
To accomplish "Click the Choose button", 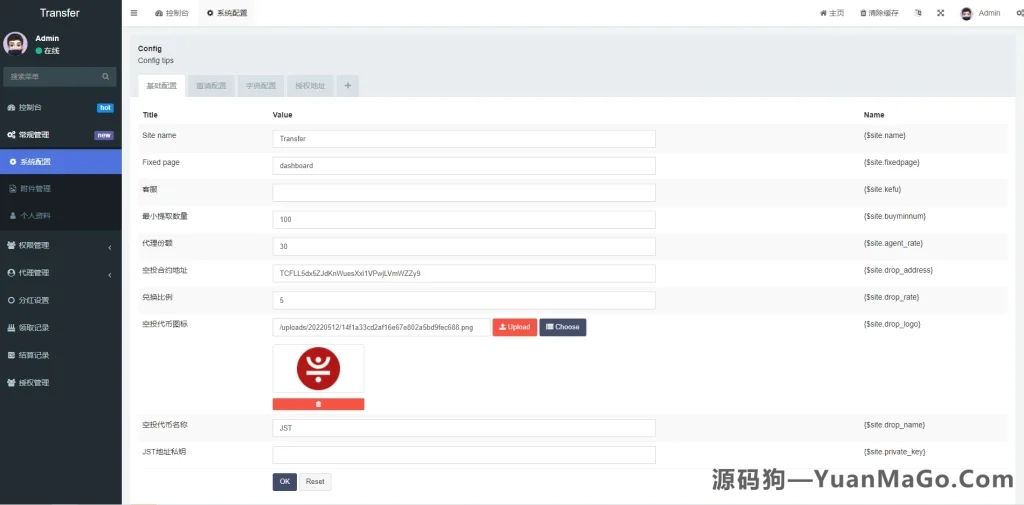I will [563, 327].
